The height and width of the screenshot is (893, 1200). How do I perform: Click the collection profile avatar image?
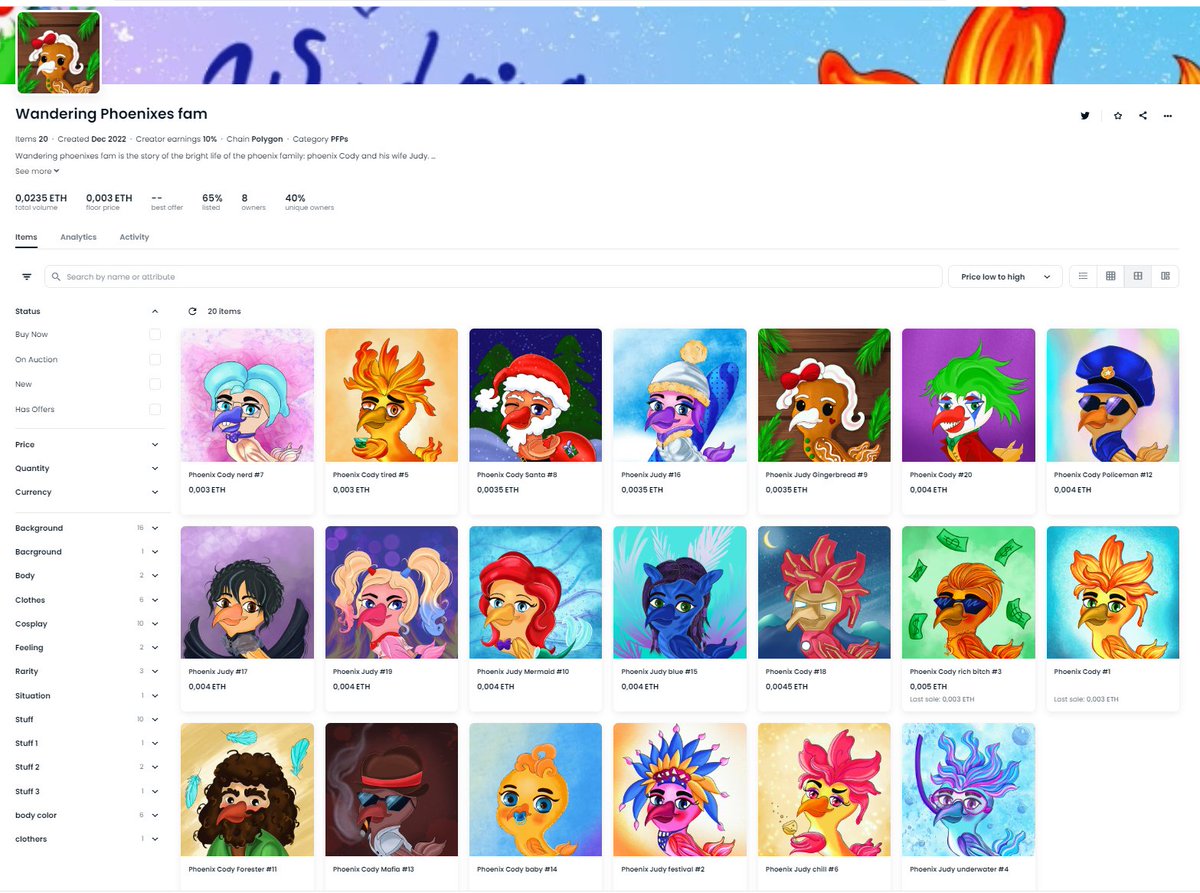pyautogui.click(x=58, y=52)
